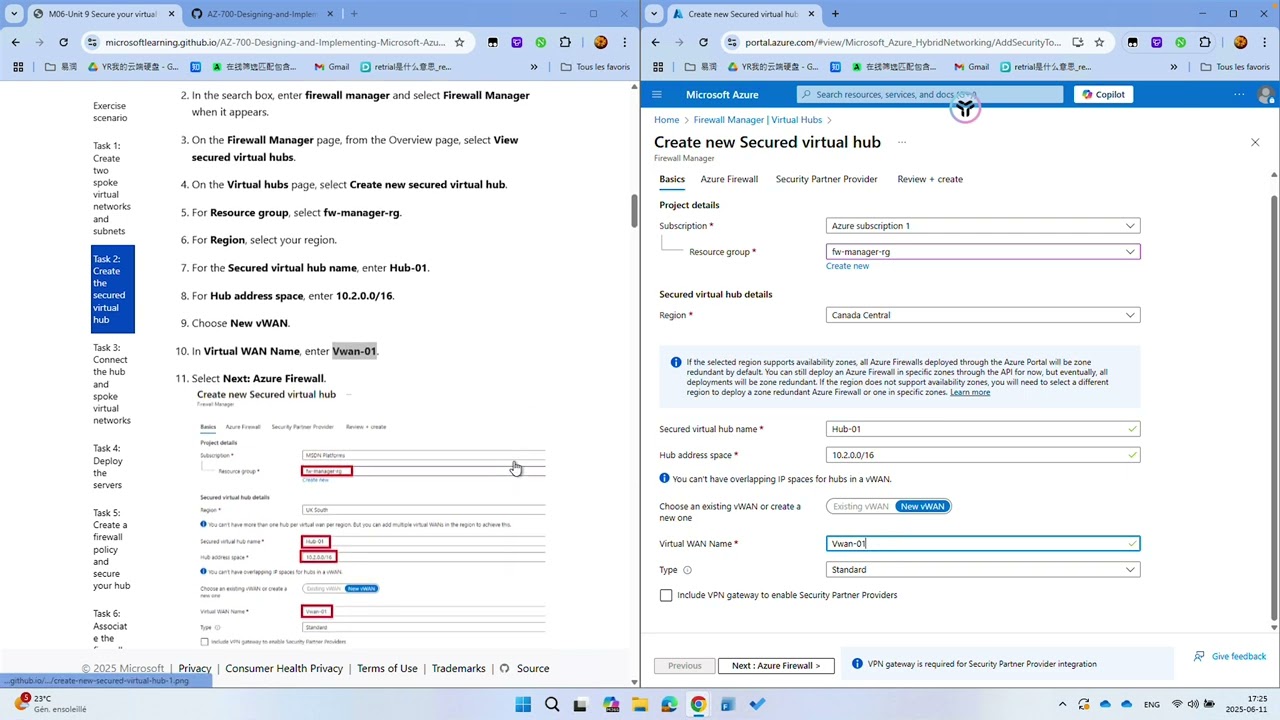The image size is (1280, 720).
Task: Close the Create new Secured virtual hub blade
Action: pyautogui.click(x=1255, y=142)
